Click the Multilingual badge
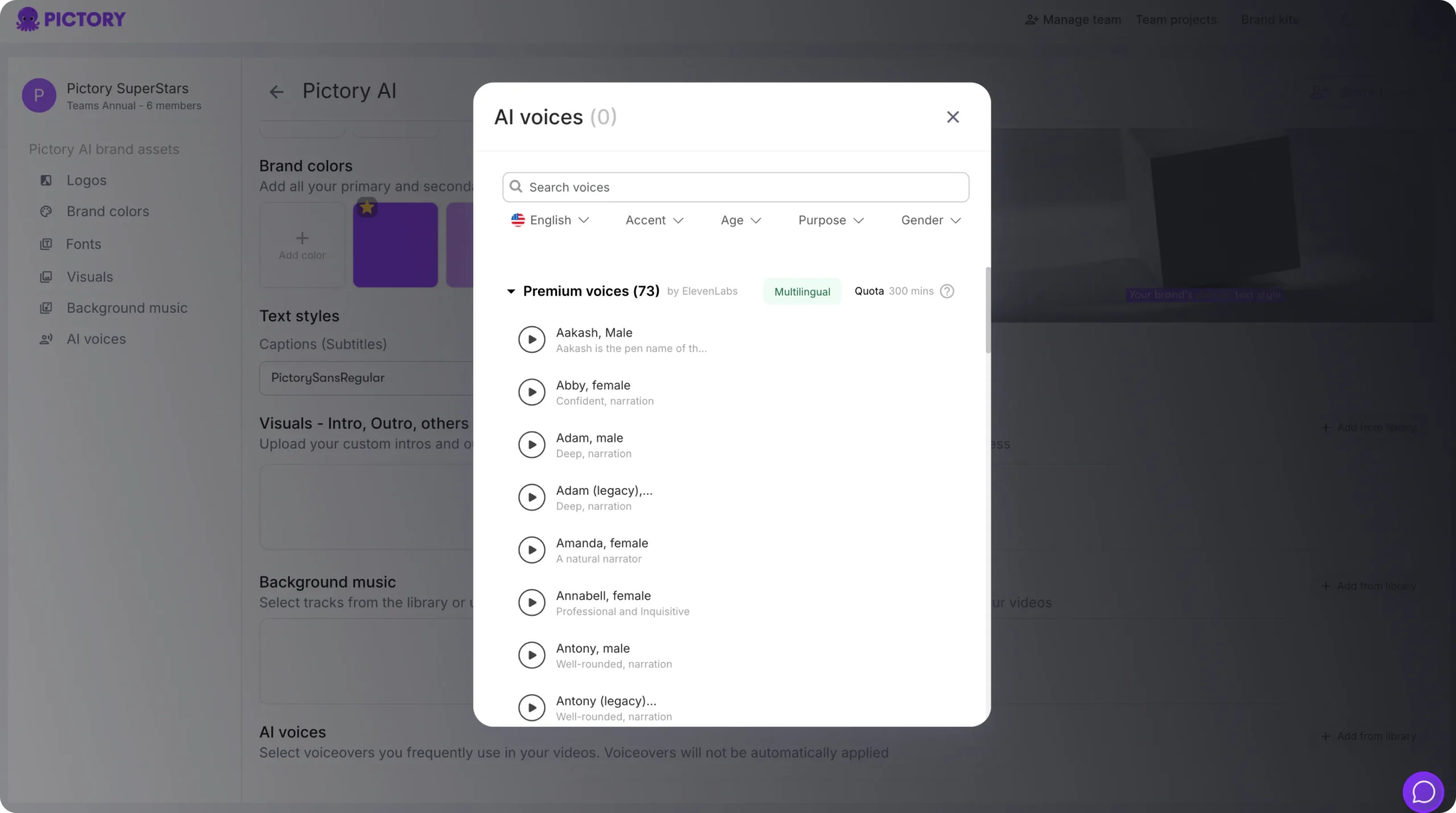This screenshot has height=813, width=1456. tap(802, 292)
